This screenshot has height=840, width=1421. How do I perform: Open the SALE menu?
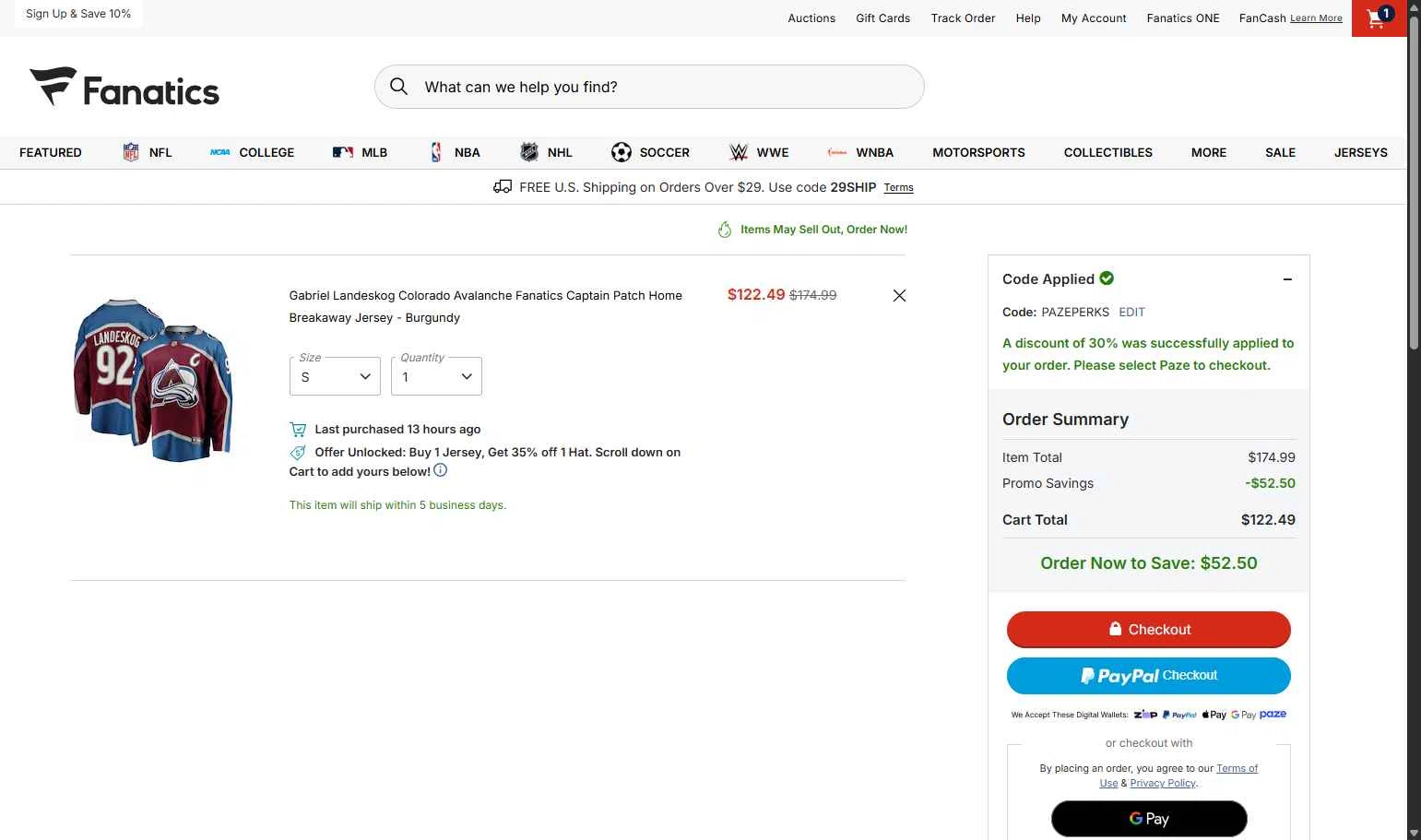coord(1280,152)
